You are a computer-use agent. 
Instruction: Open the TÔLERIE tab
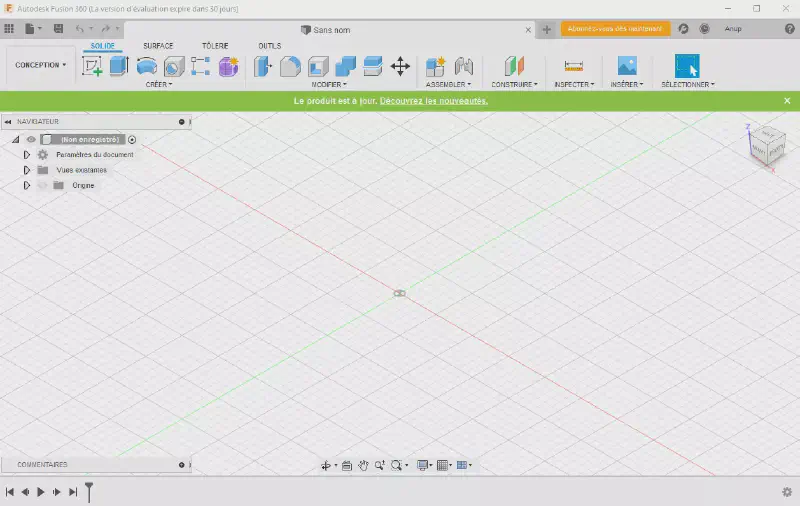coord(214,46)
